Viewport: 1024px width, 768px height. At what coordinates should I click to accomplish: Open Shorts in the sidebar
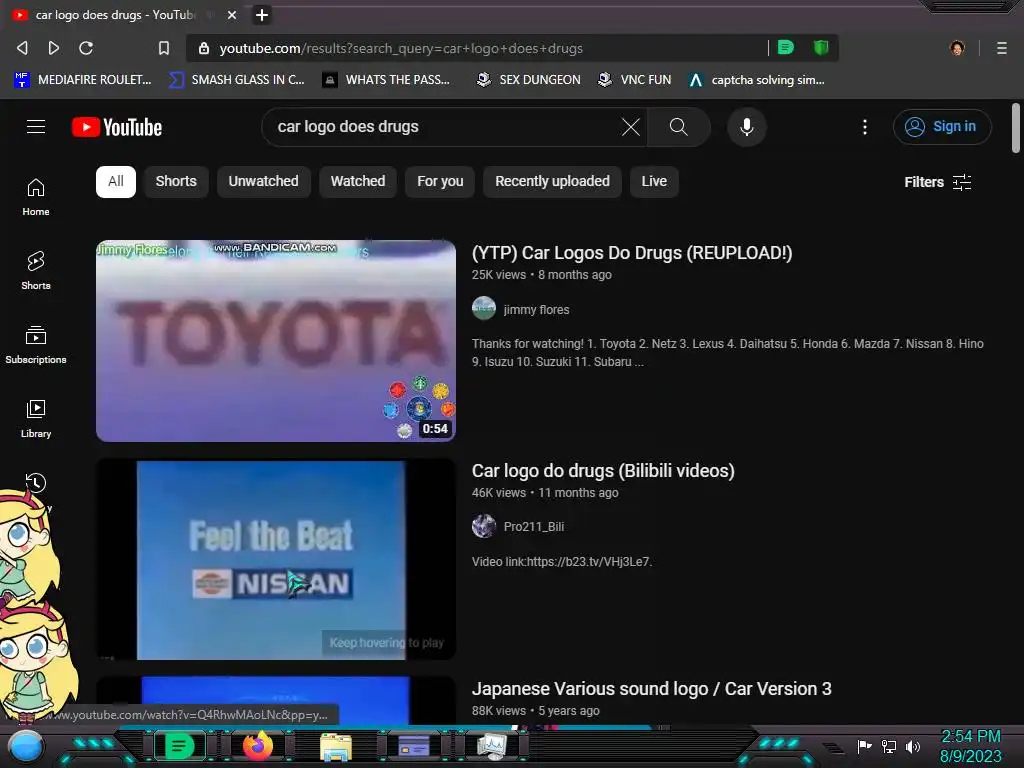(36, 270)
